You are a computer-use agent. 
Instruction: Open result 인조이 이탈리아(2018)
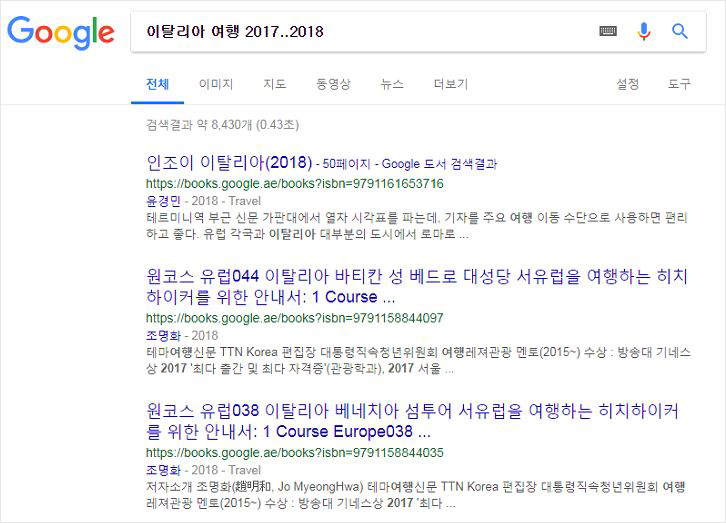point(229,162)
